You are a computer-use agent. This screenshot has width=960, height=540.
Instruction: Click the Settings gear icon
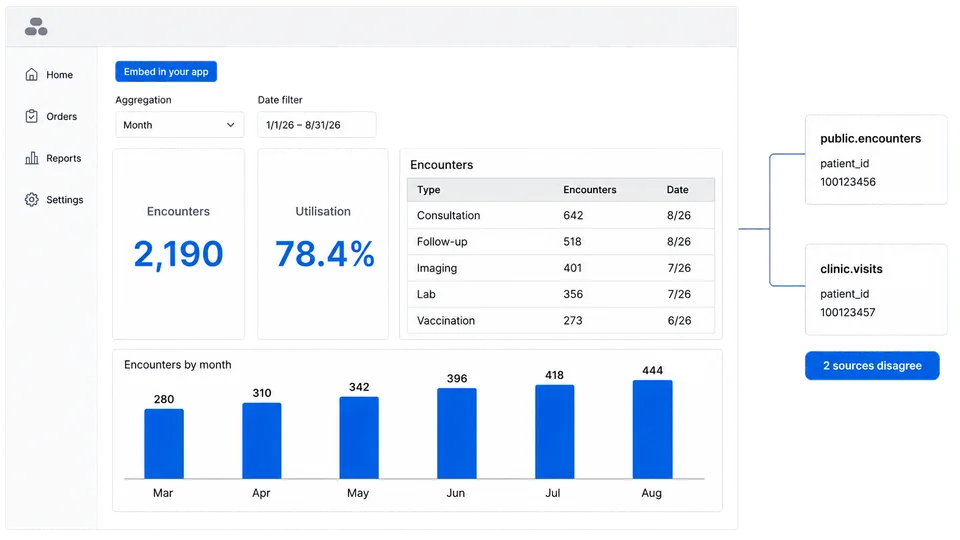pyautogui.click(x=31, y=199)
